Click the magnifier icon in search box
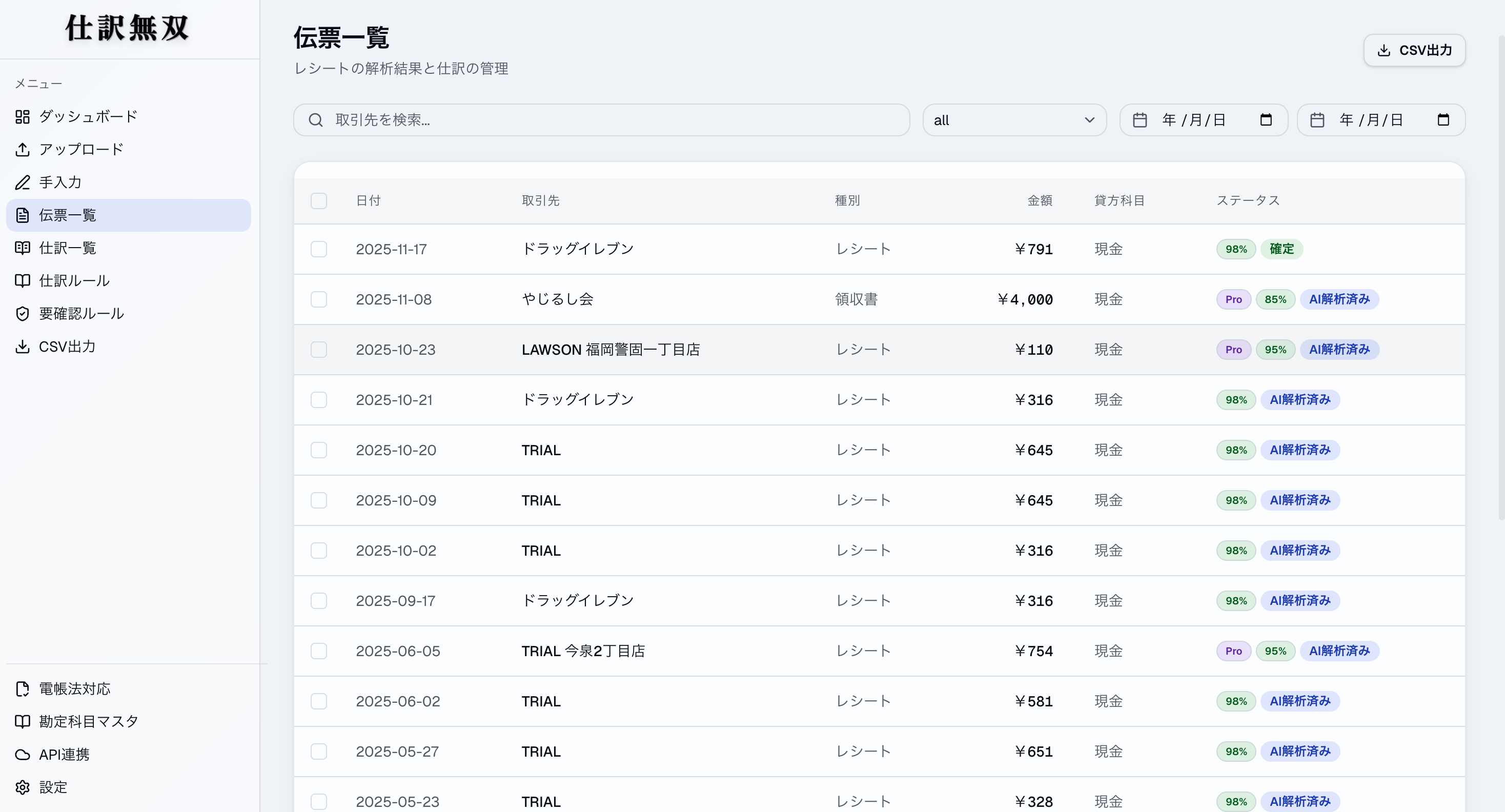The image size is (1505, 812). tap(315, 120)
